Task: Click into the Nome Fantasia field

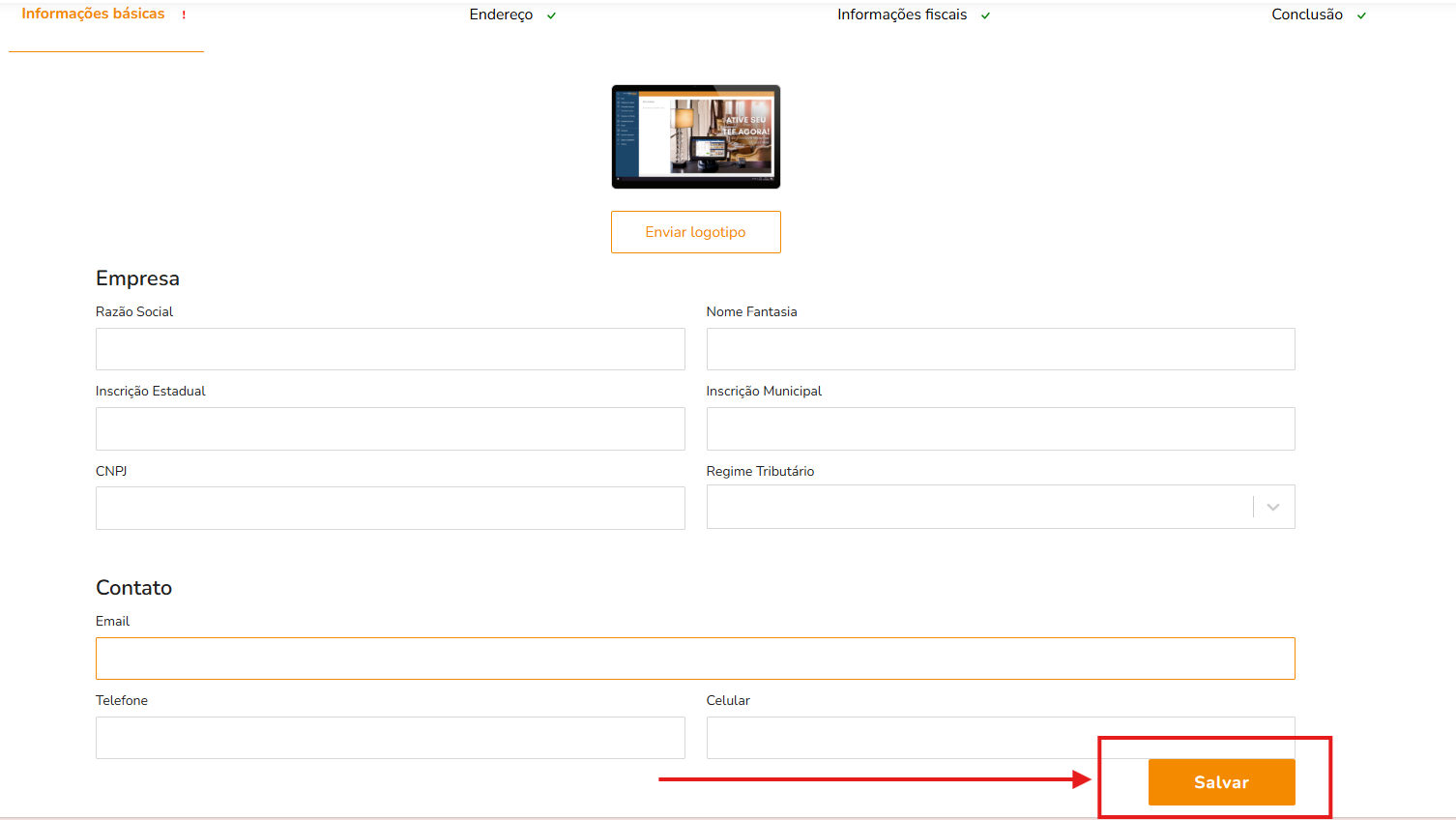Action: tap(1001, 349)
